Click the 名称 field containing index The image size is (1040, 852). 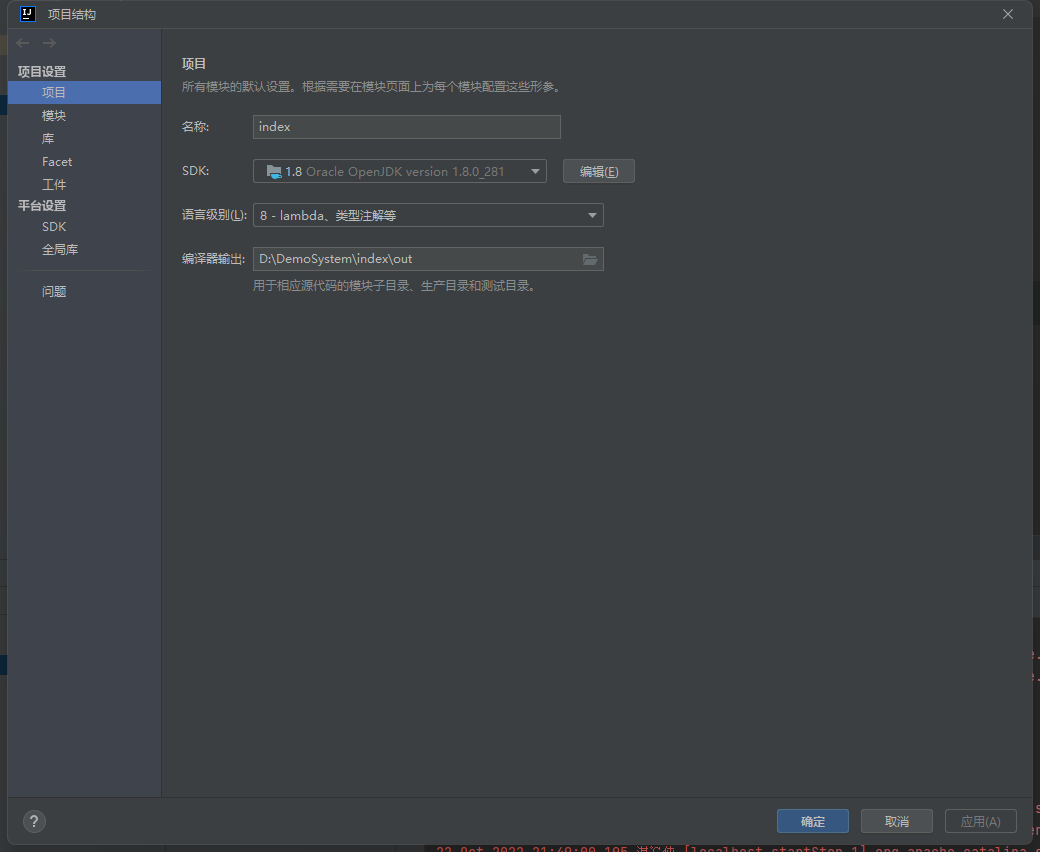[407, 127]
